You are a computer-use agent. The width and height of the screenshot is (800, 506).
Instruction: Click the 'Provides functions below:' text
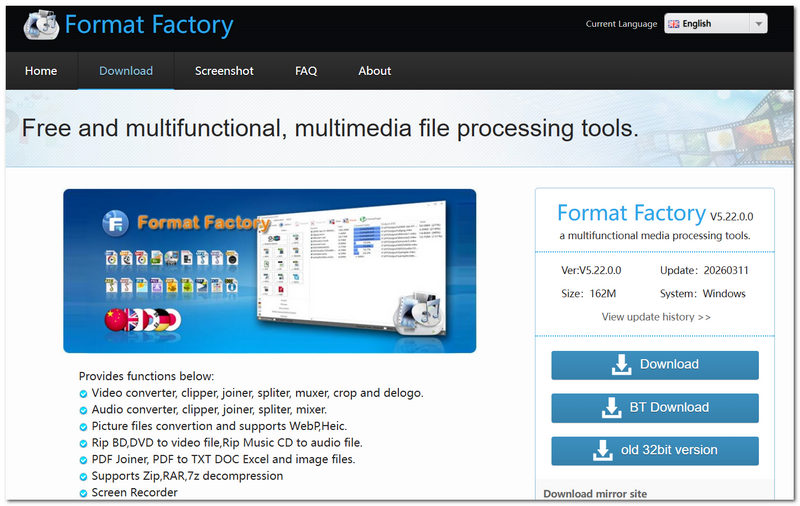[x=146, y=376]
